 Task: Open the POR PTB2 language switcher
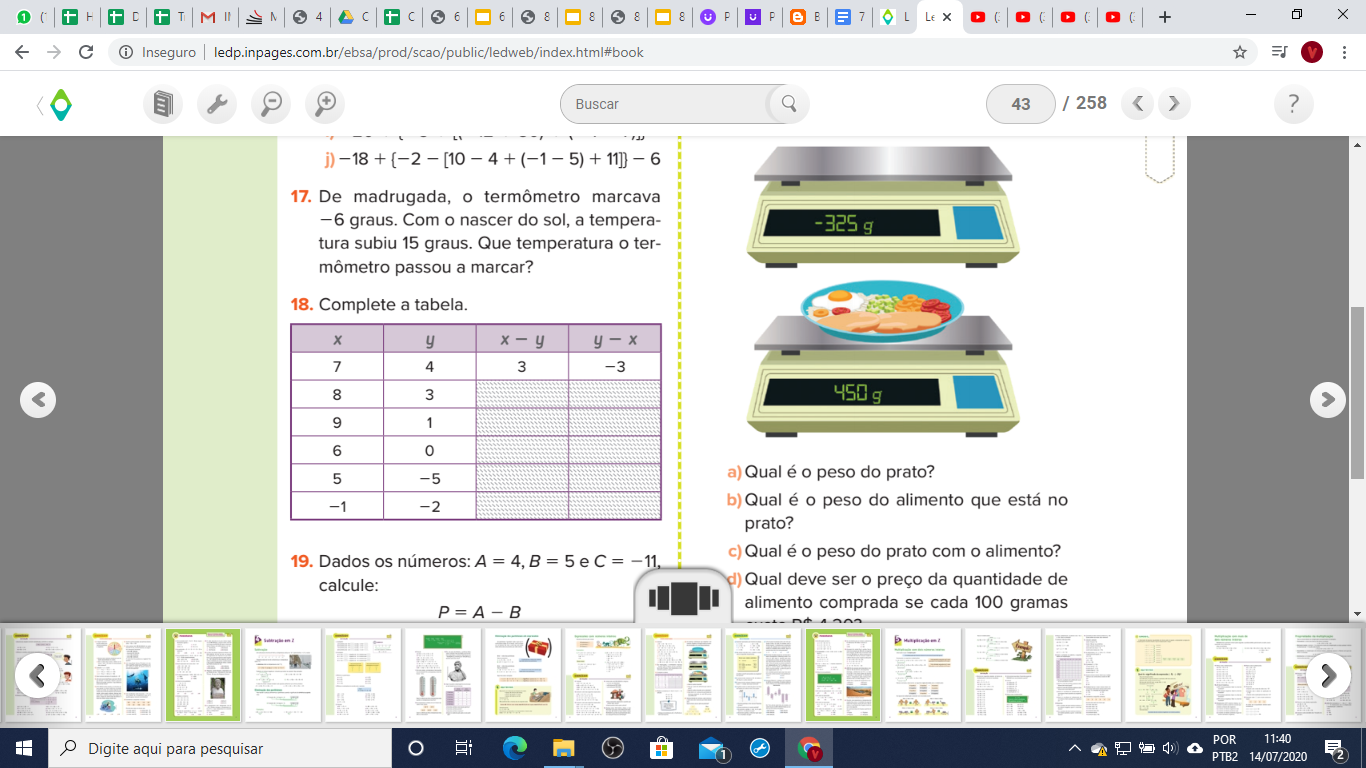coord(1224,748)
